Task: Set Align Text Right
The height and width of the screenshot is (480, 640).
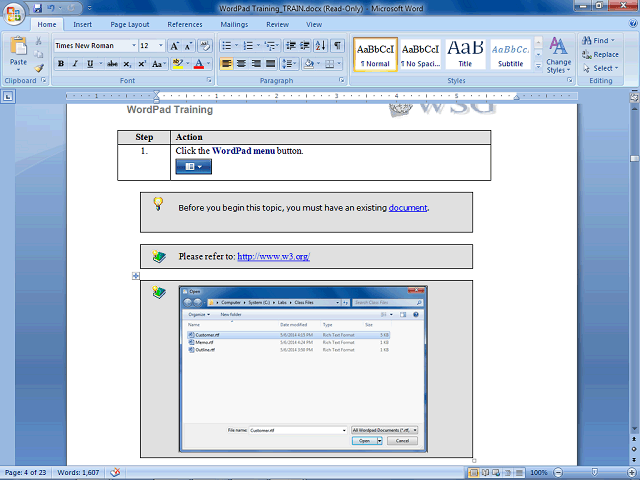Action: pos(256,64)
